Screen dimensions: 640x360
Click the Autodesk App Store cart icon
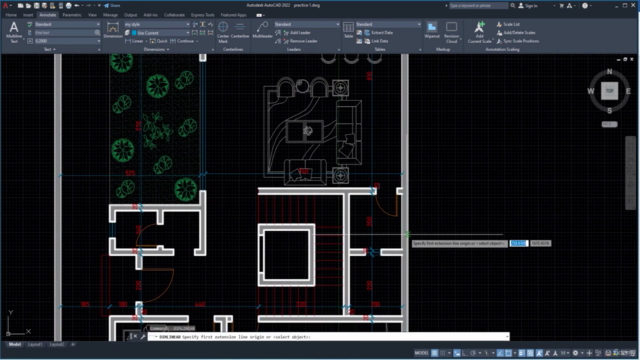coord(562,6)
